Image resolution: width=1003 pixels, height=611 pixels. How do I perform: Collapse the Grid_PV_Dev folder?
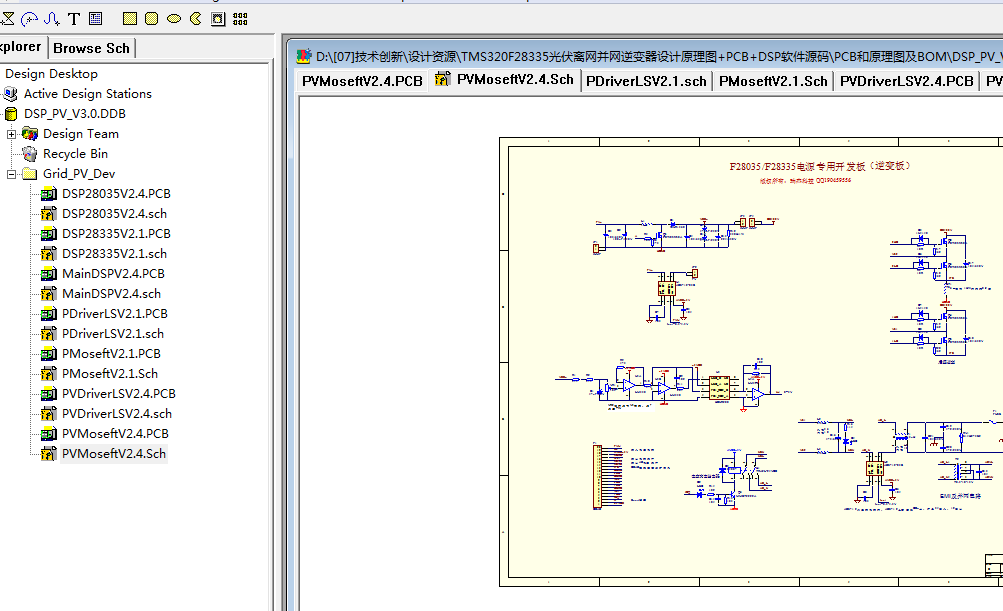[x=12, y=174]
